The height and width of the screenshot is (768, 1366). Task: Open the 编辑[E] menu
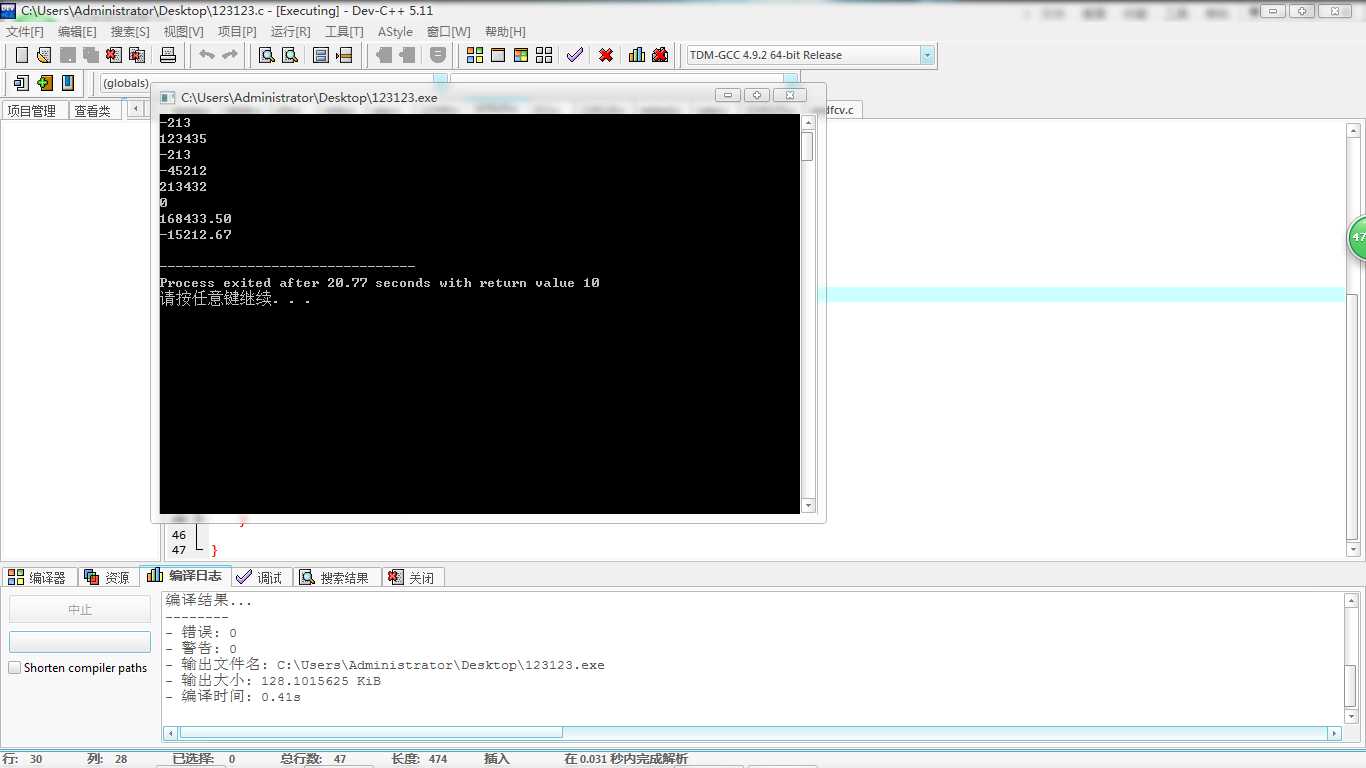coord(77,32)
